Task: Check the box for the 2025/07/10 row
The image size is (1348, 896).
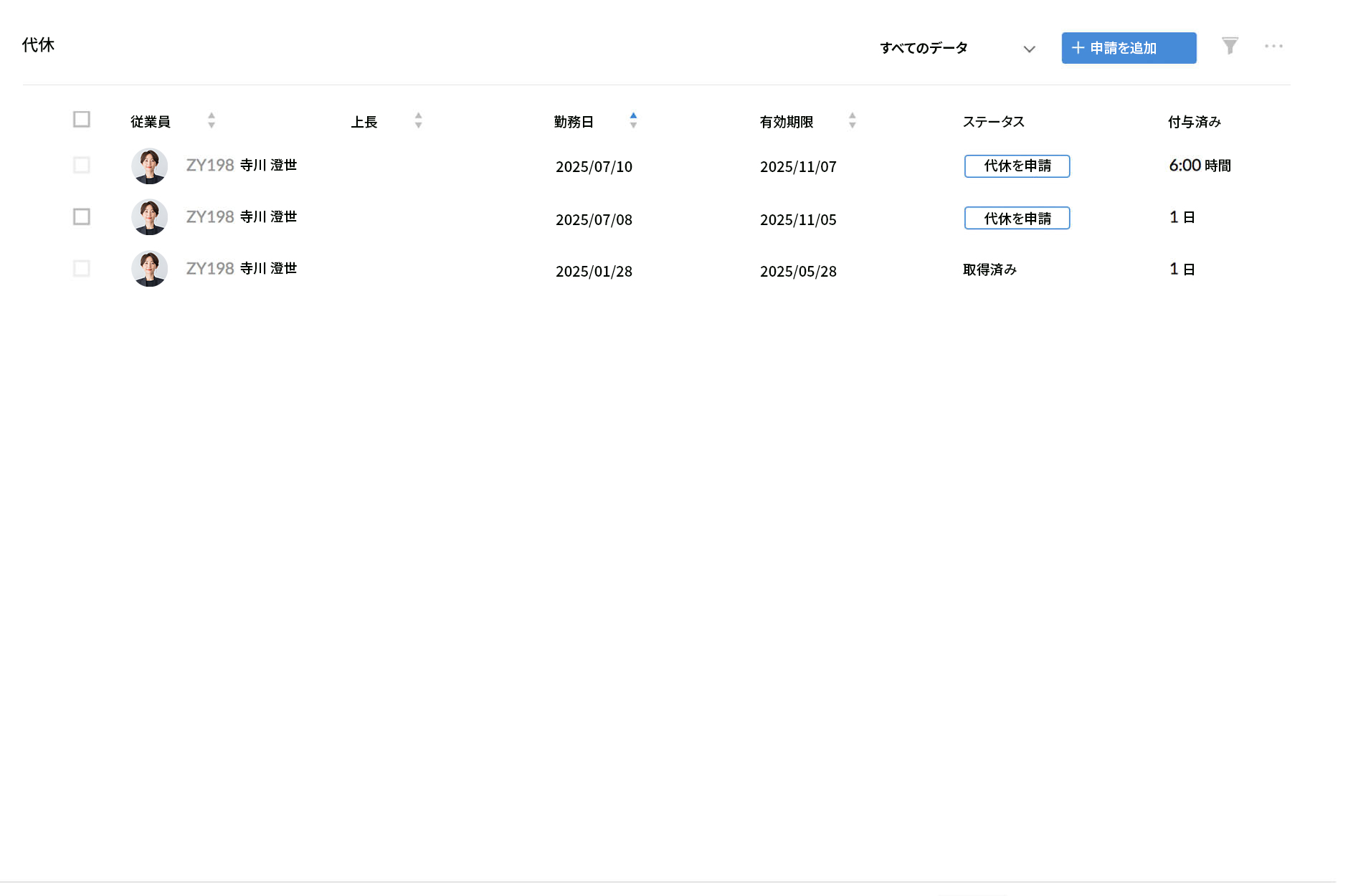Action: (x=81, y=166)
